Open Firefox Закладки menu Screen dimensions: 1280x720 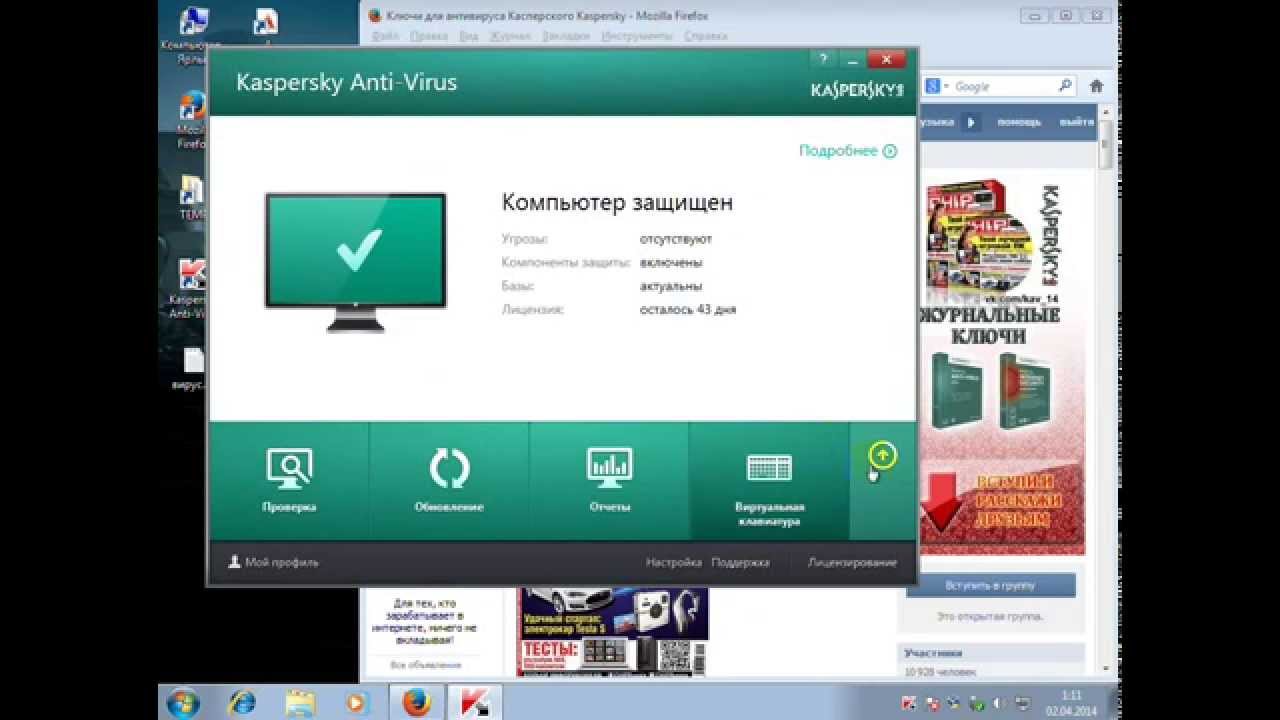566,36
